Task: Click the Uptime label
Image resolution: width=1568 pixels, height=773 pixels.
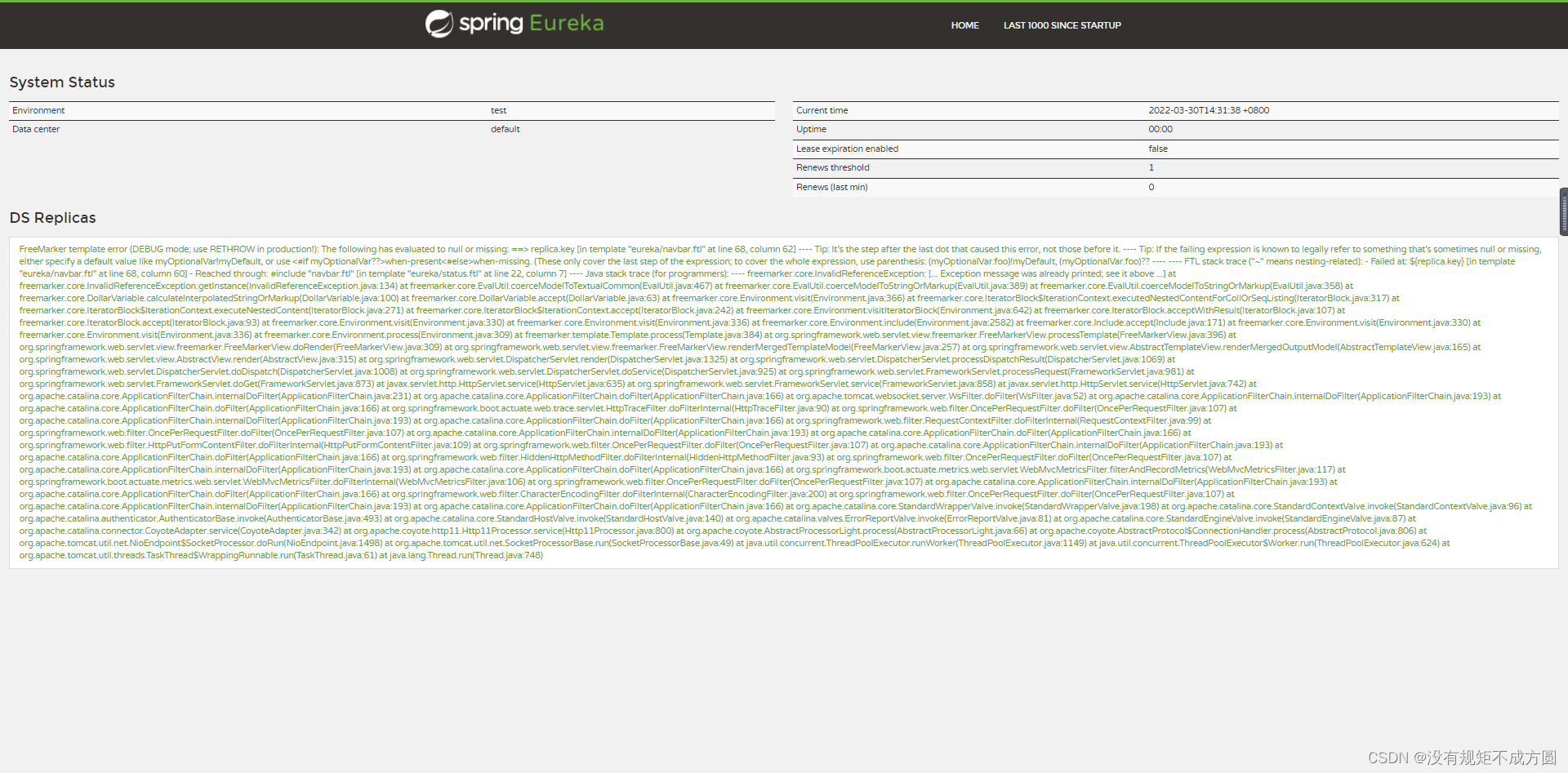Action: pos(811,129)
